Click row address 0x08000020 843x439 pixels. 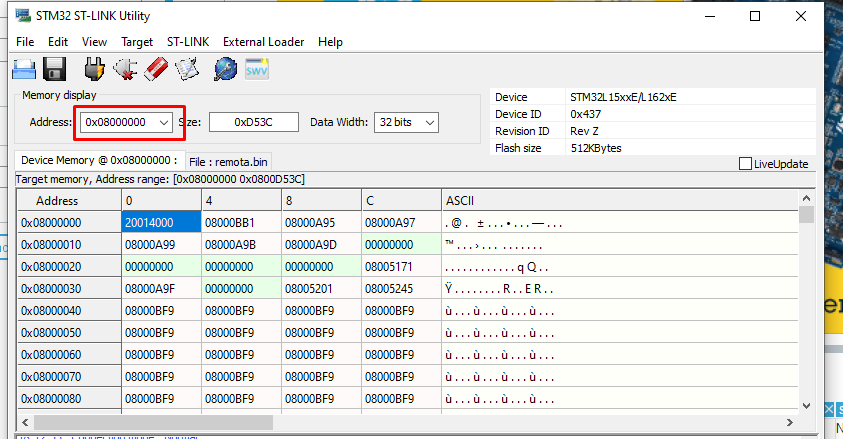(x=69, y=267)
